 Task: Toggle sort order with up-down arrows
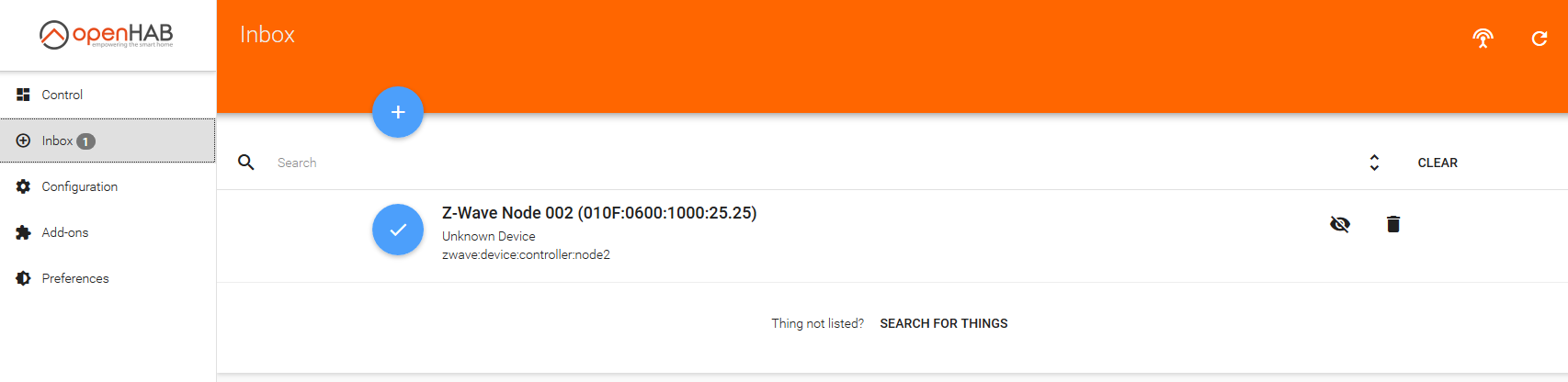coord(1374,163)
